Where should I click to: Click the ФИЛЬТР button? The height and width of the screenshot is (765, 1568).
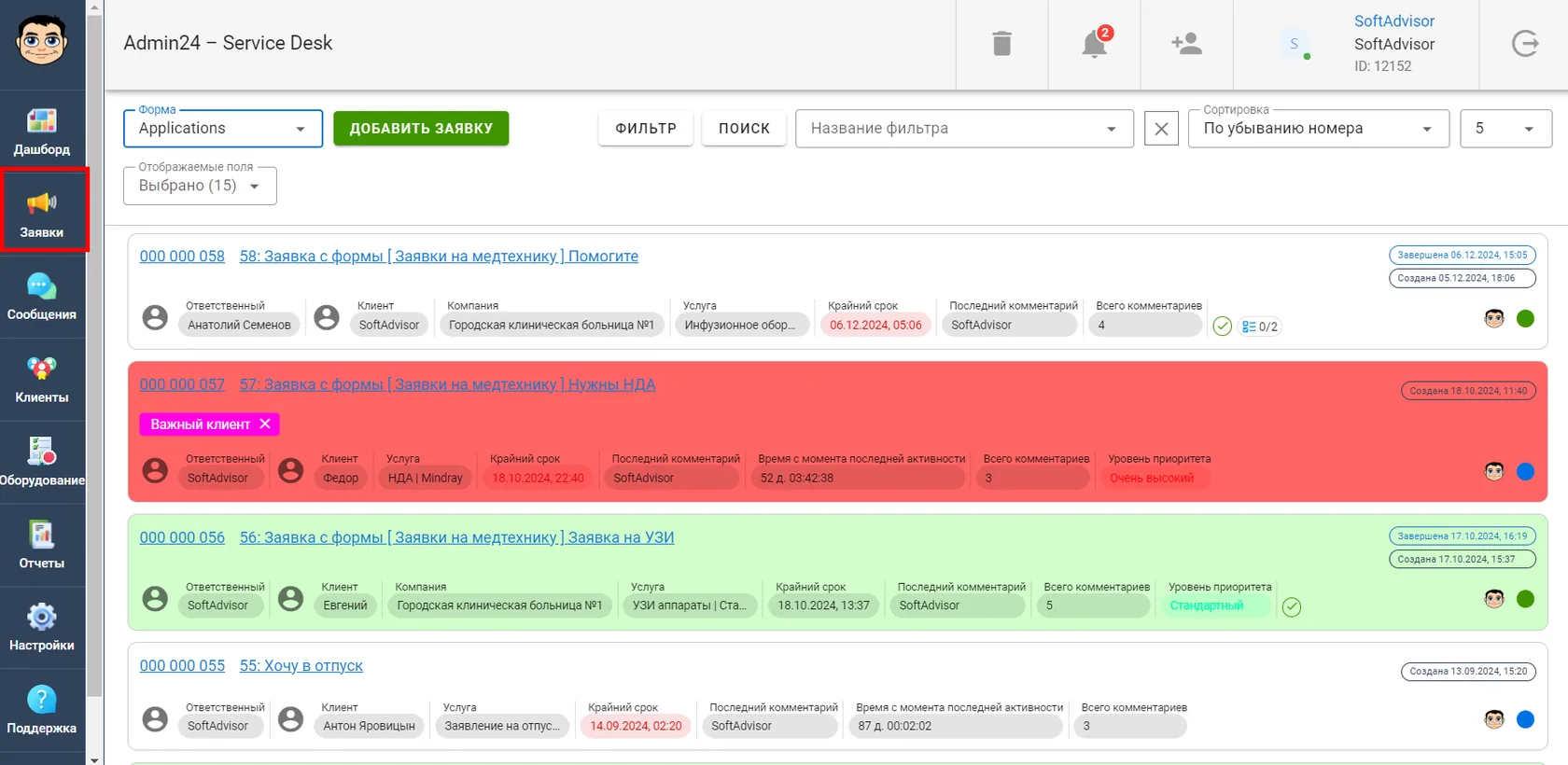(646, 129)
